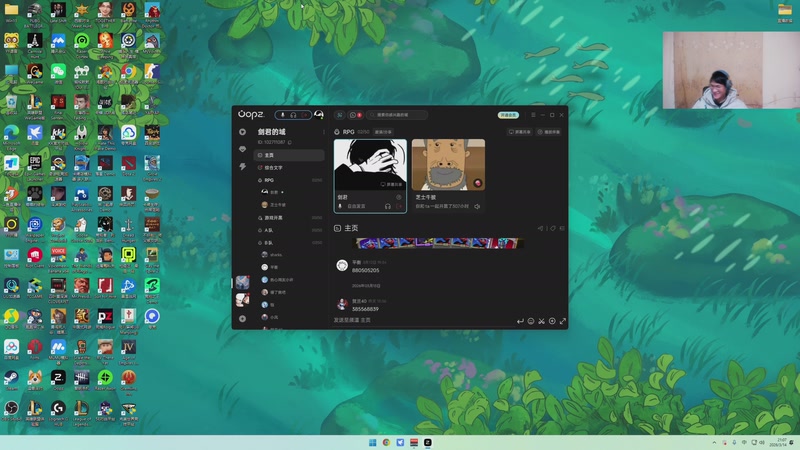The width and height of the screenshot is (800, 450).
Task: Select 综合文字 channel in sidebar
Action: click(x=289, y=167)
